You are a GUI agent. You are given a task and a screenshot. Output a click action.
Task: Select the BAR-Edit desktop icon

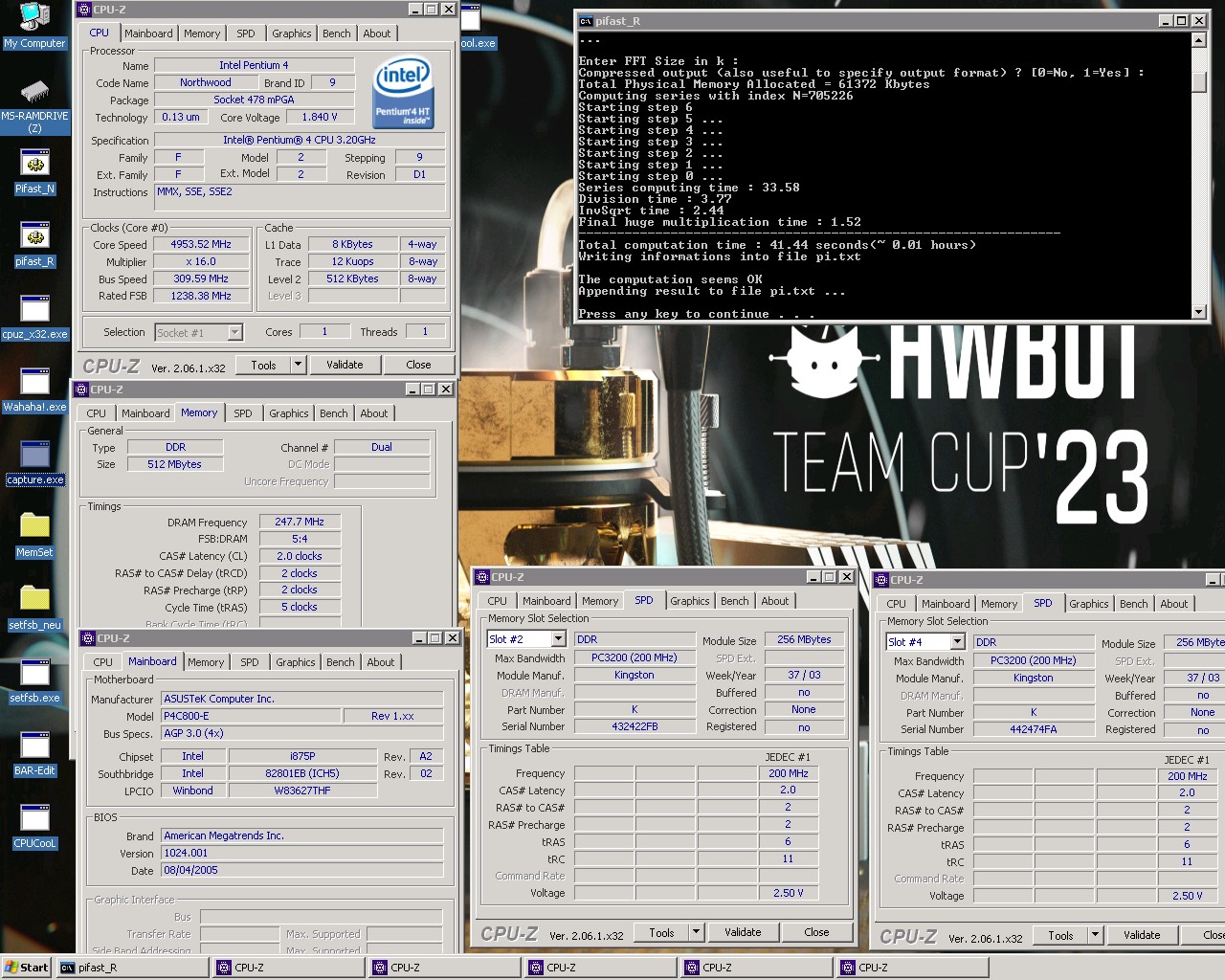pos(34,754)
